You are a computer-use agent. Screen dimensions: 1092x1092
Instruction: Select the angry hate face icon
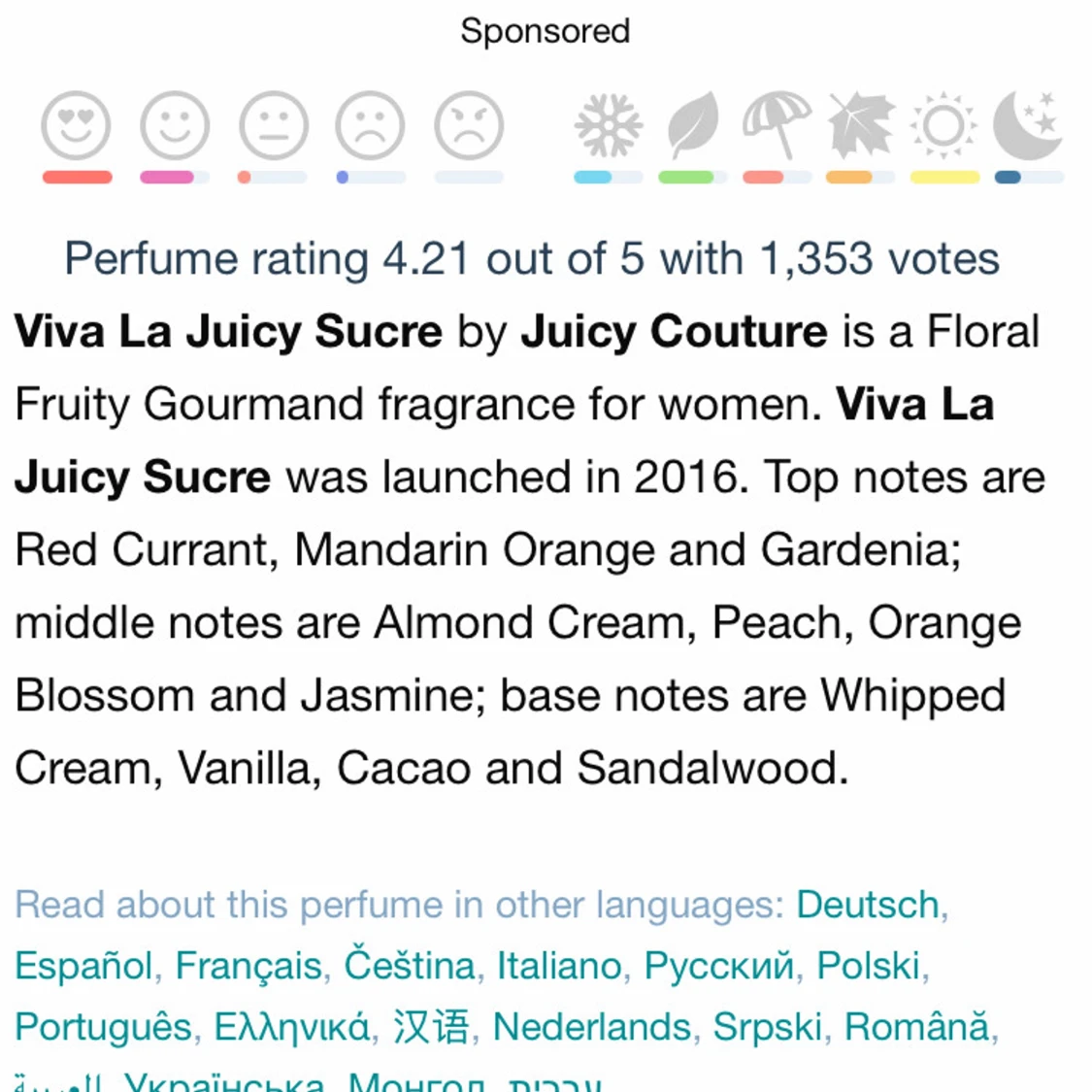pos(469,126)
